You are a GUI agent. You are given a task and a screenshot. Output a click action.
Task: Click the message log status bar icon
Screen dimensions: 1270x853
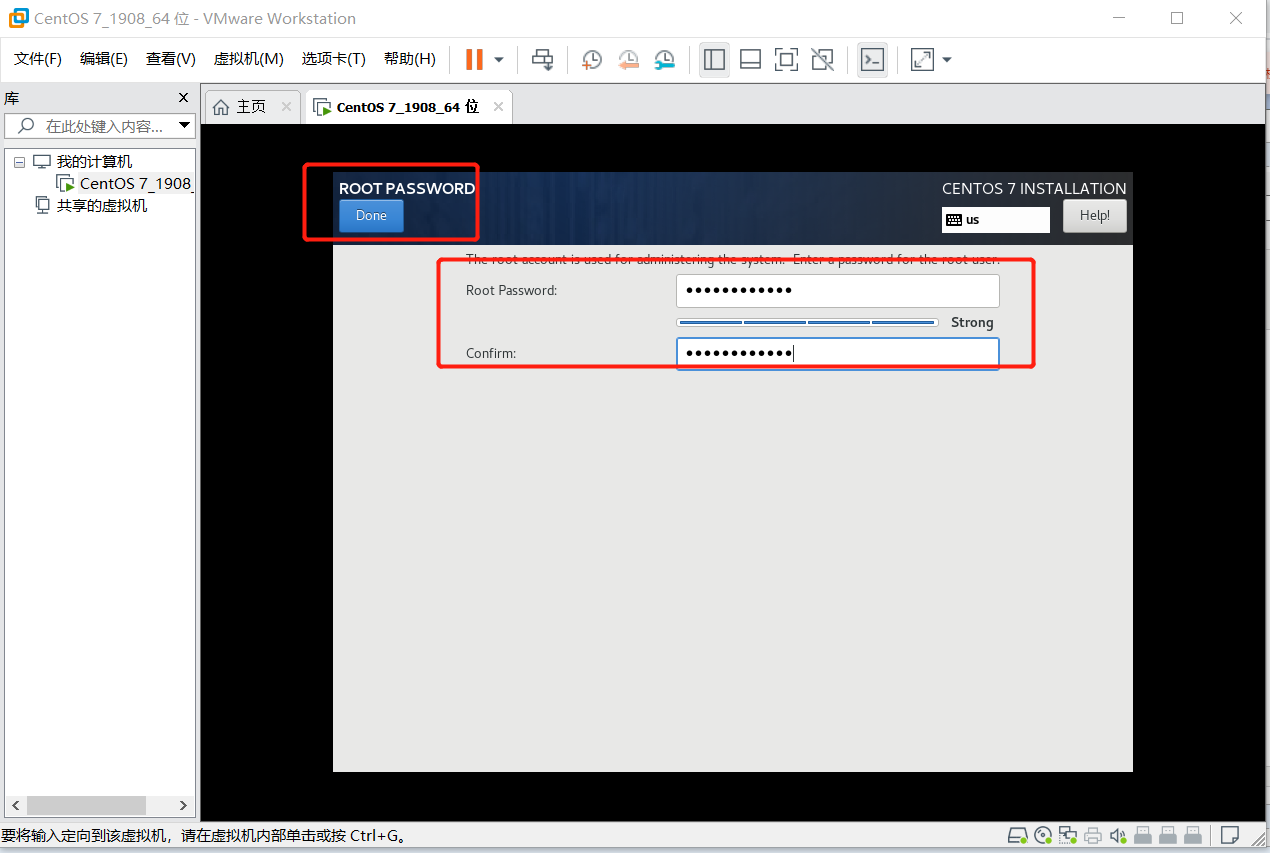click(x=1230, y=835)
